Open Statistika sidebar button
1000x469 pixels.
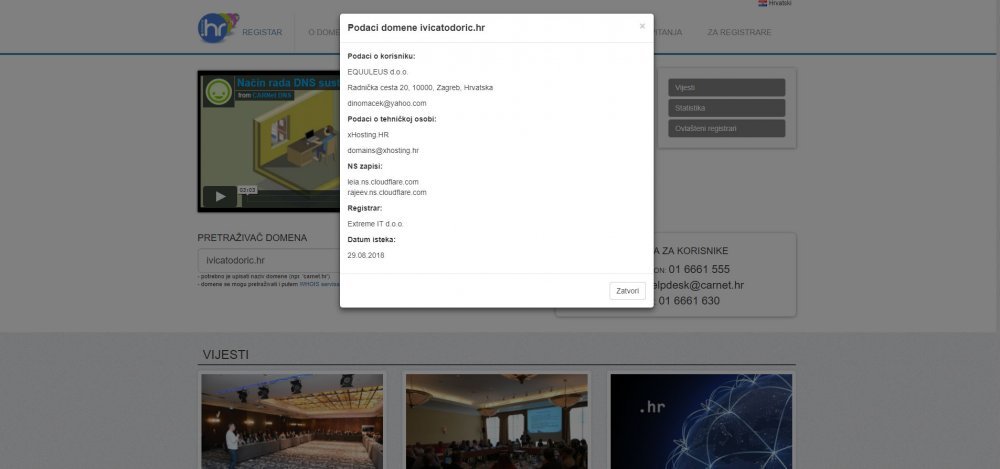(726, 108)
